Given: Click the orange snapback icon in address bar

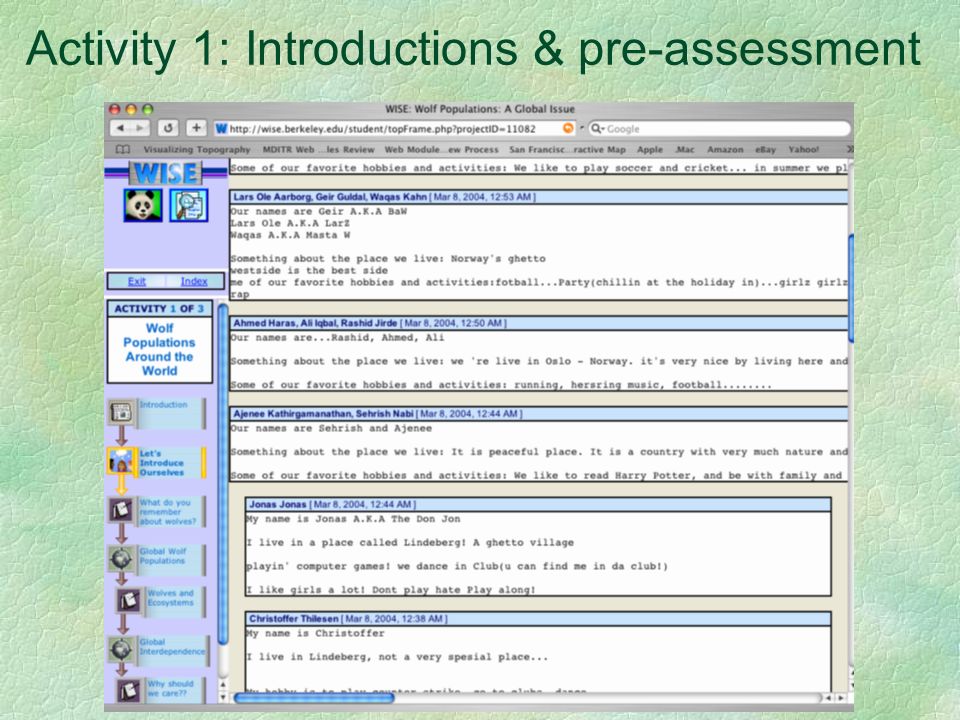Looking at the screenshot, I should point(568,128).
